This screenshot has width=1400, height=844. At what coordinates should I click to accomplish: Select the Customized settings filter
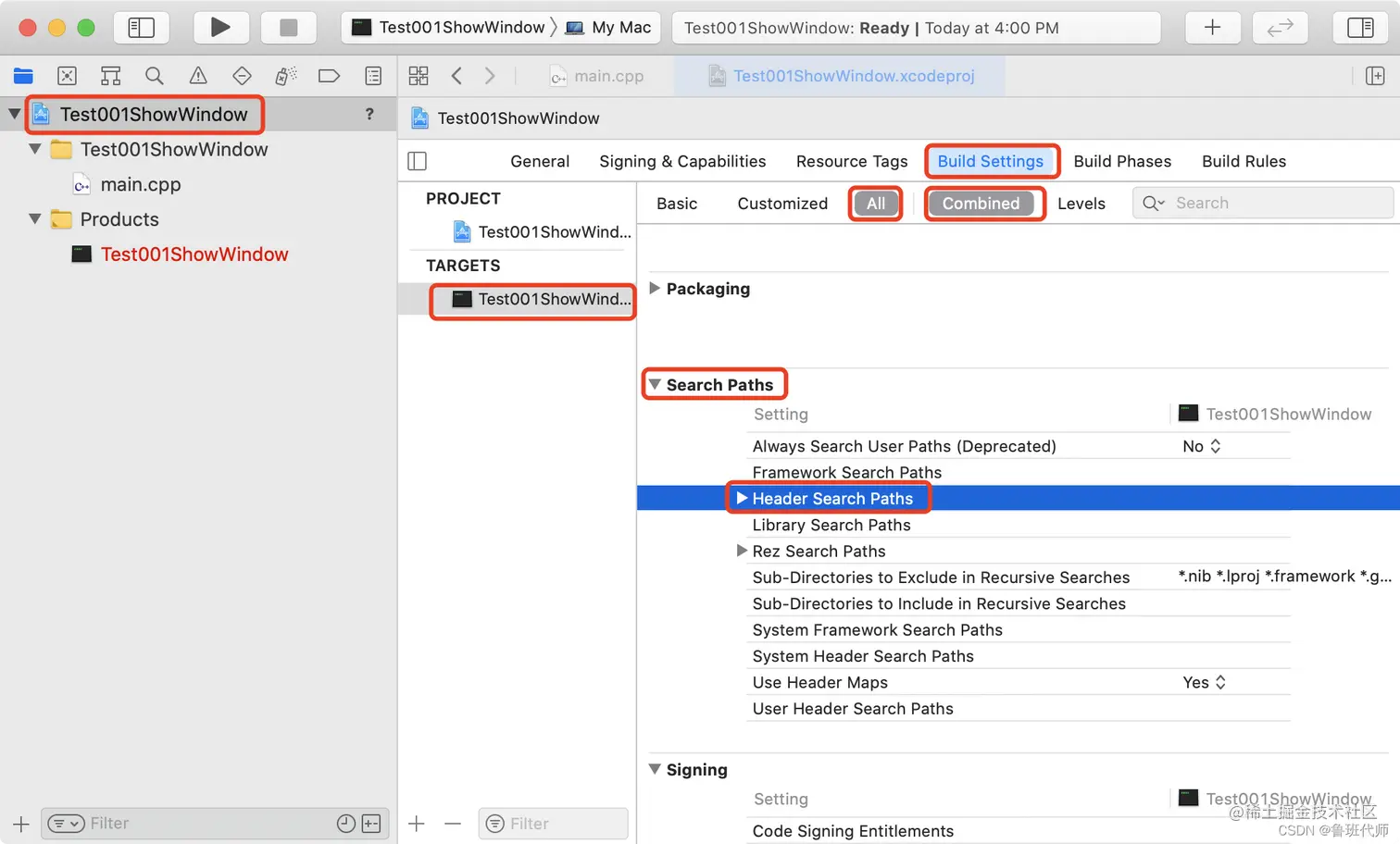[782, 204]
